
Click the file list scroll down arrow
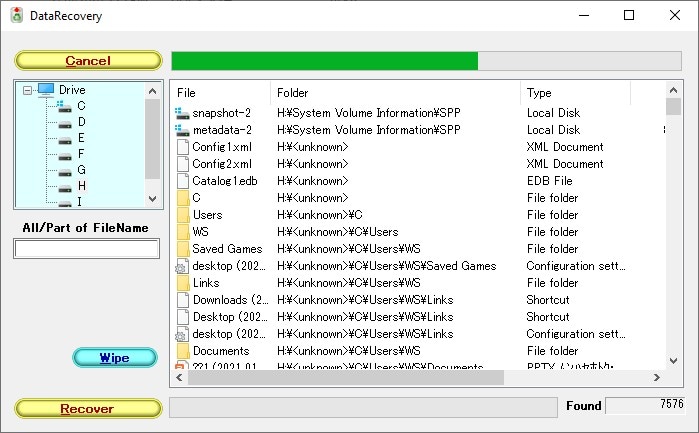click(x=674, y=360)
